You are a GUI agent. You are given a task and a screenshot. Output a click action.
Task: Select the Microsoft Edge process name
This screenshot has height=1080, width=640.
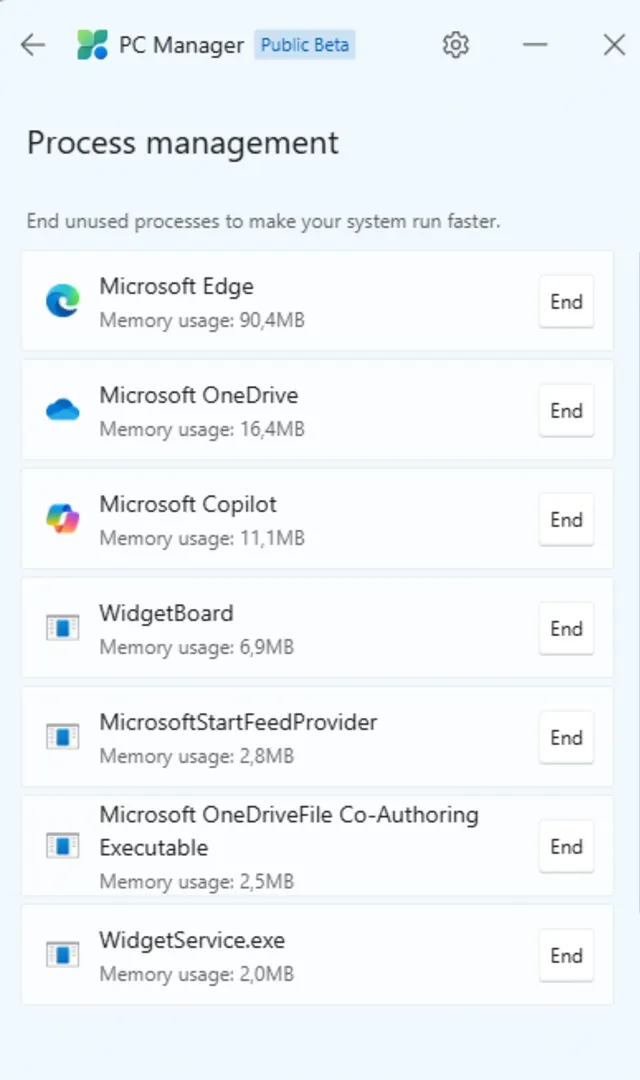(176, 287)
